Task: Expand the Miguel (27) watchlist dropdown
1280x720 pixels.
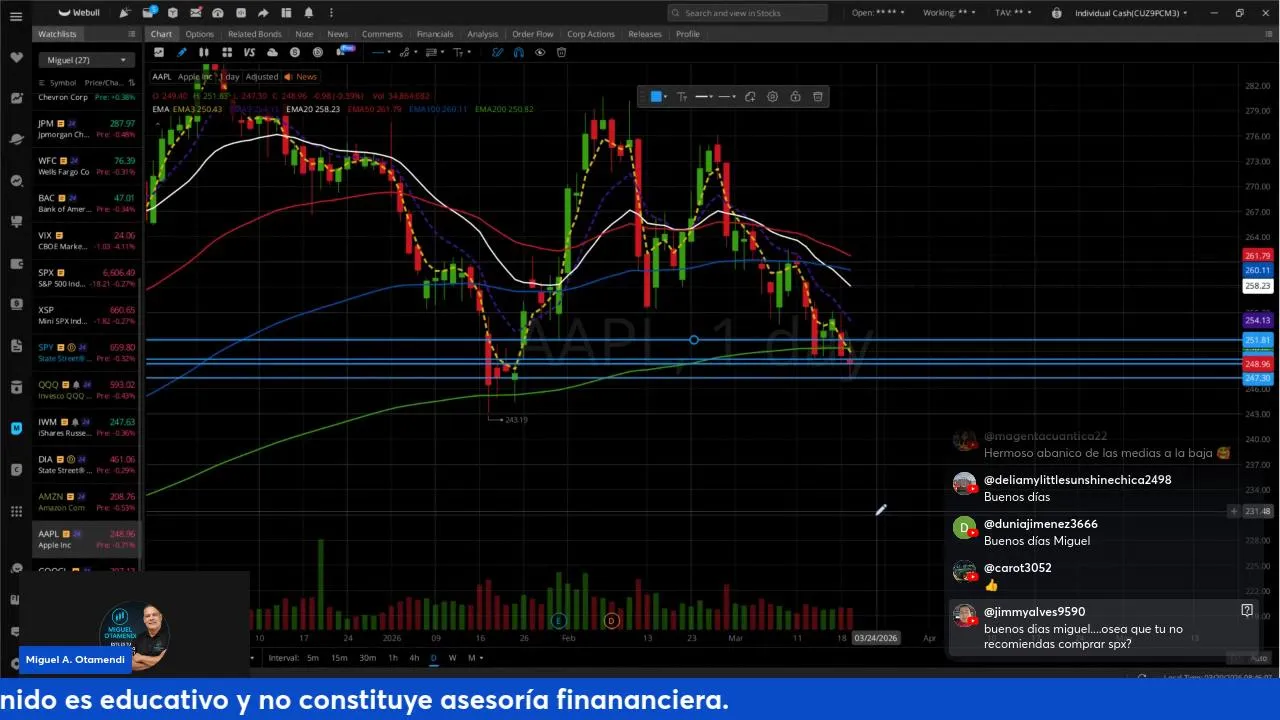Action: tap(86, 60)
